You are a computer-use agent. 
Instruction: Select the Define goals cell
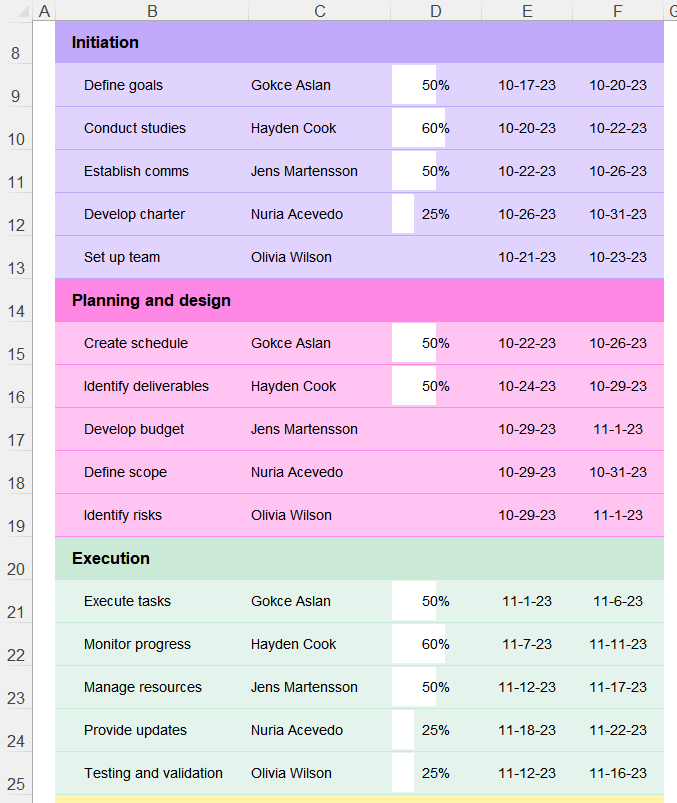click(x=152, y=85)
